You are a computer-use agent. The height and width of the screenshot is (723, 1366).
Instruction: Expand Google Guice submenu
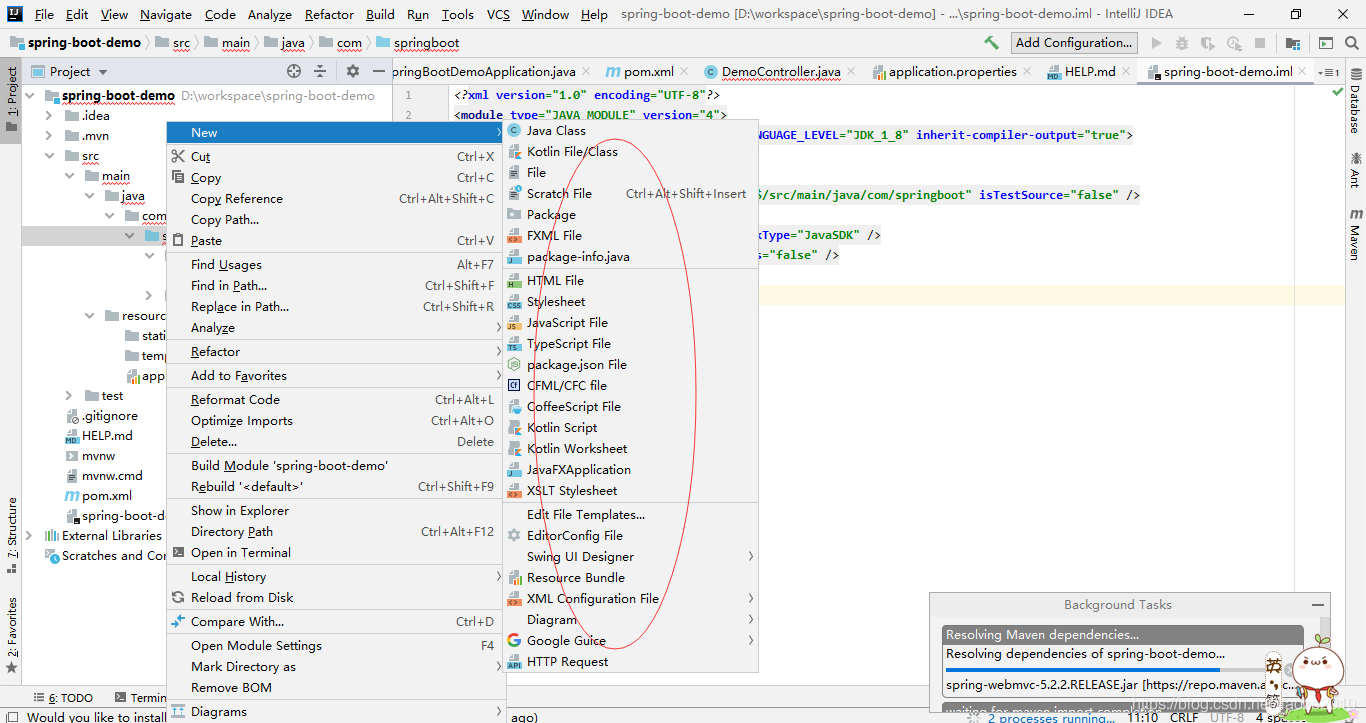point(630,641)
